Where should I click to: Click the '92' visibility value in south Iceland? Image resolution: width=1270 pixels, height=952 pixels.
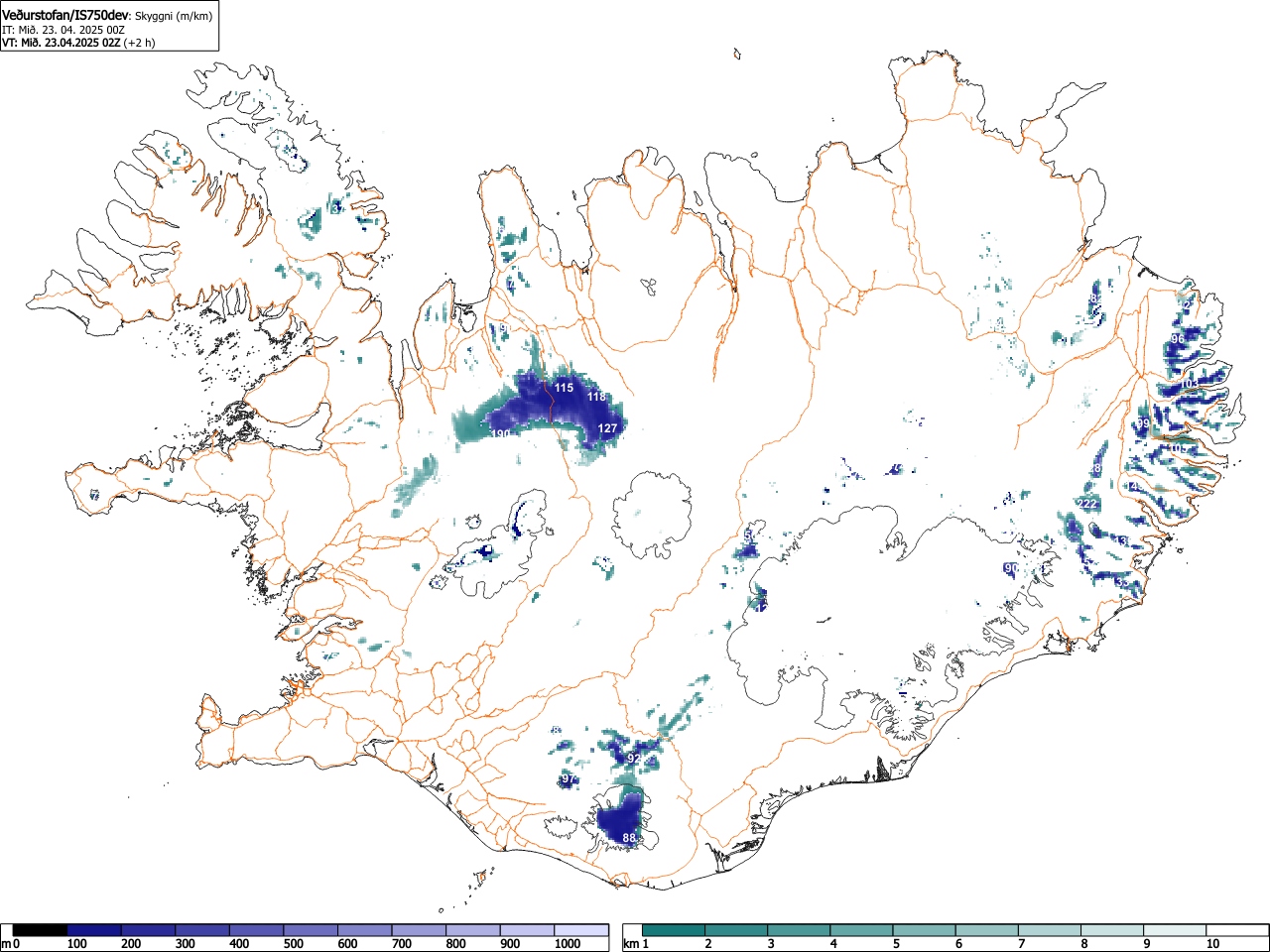(x=635, y=759)
